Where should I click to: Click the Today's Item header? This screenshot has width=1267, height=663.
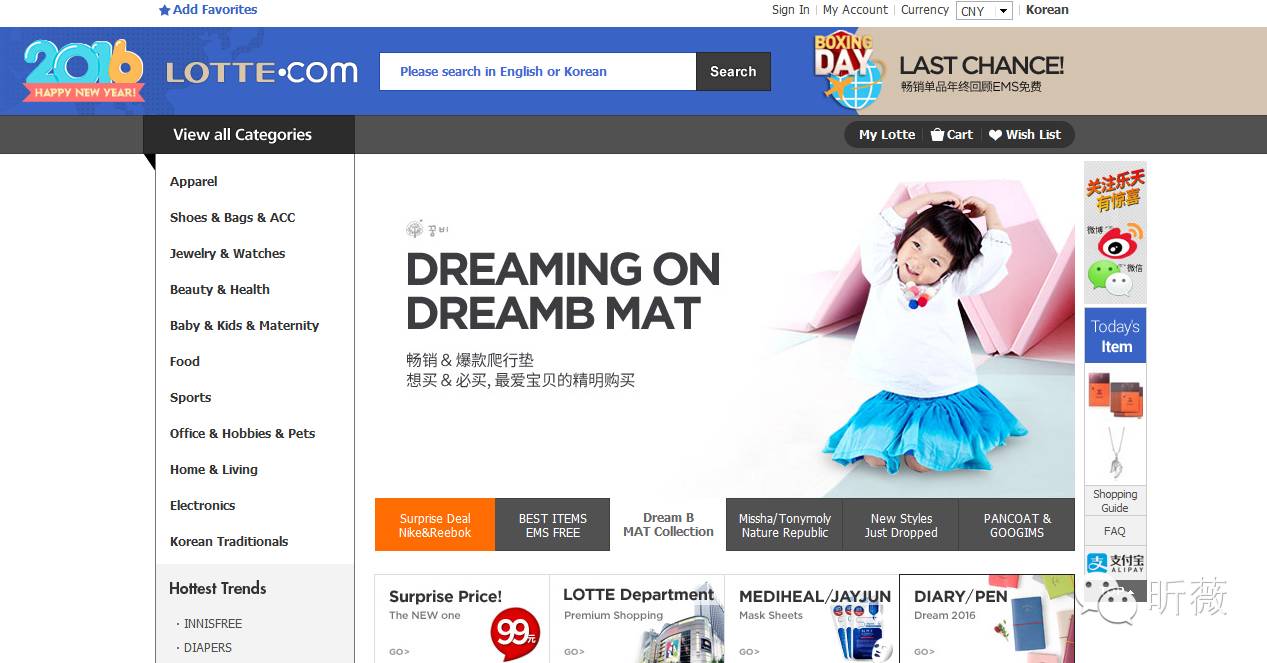pyautogui.click(x=1115, y=336)
